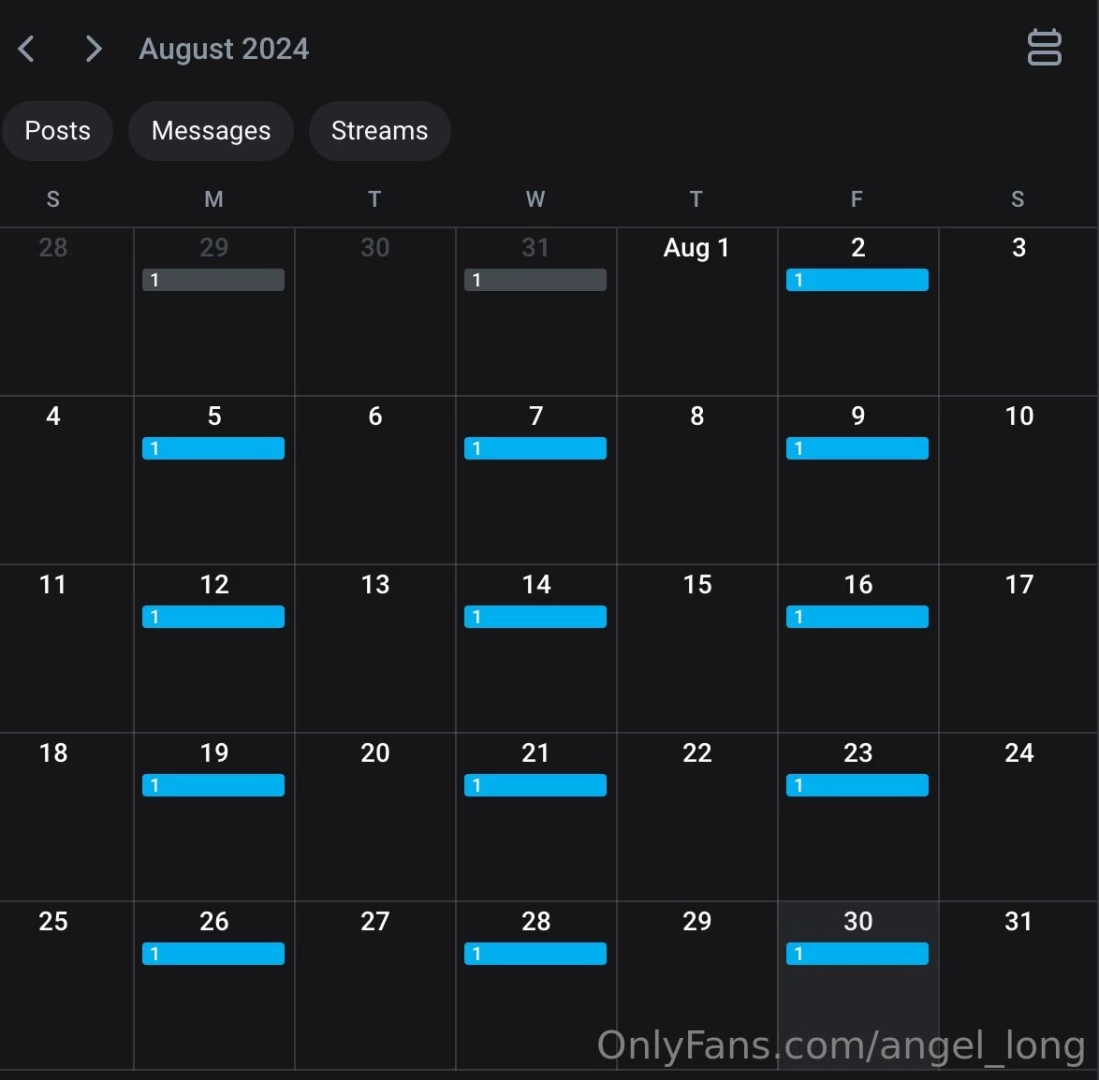Click the August 2024 month title
Viewport: 1099px width, 1080px height.
pyautogui.click(x=223, y=48)
